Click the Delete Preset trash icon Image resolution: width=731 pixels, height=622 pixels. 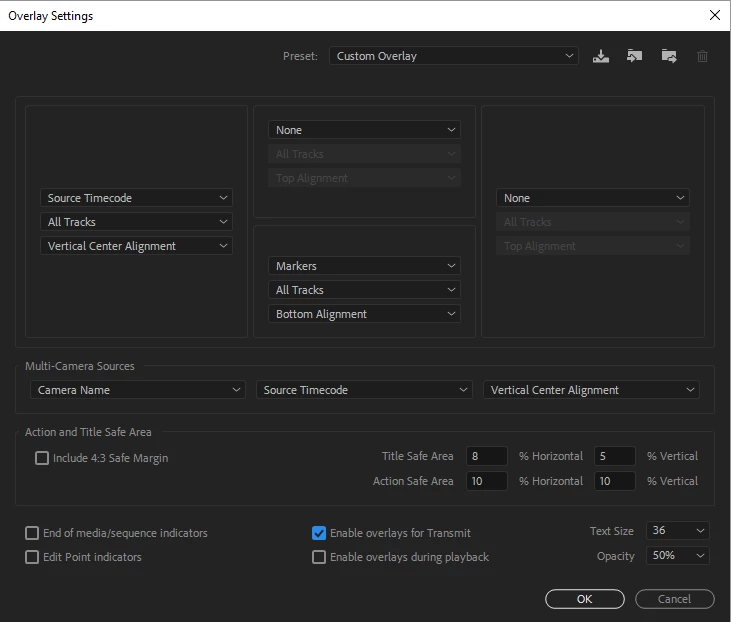click(702, 56)
